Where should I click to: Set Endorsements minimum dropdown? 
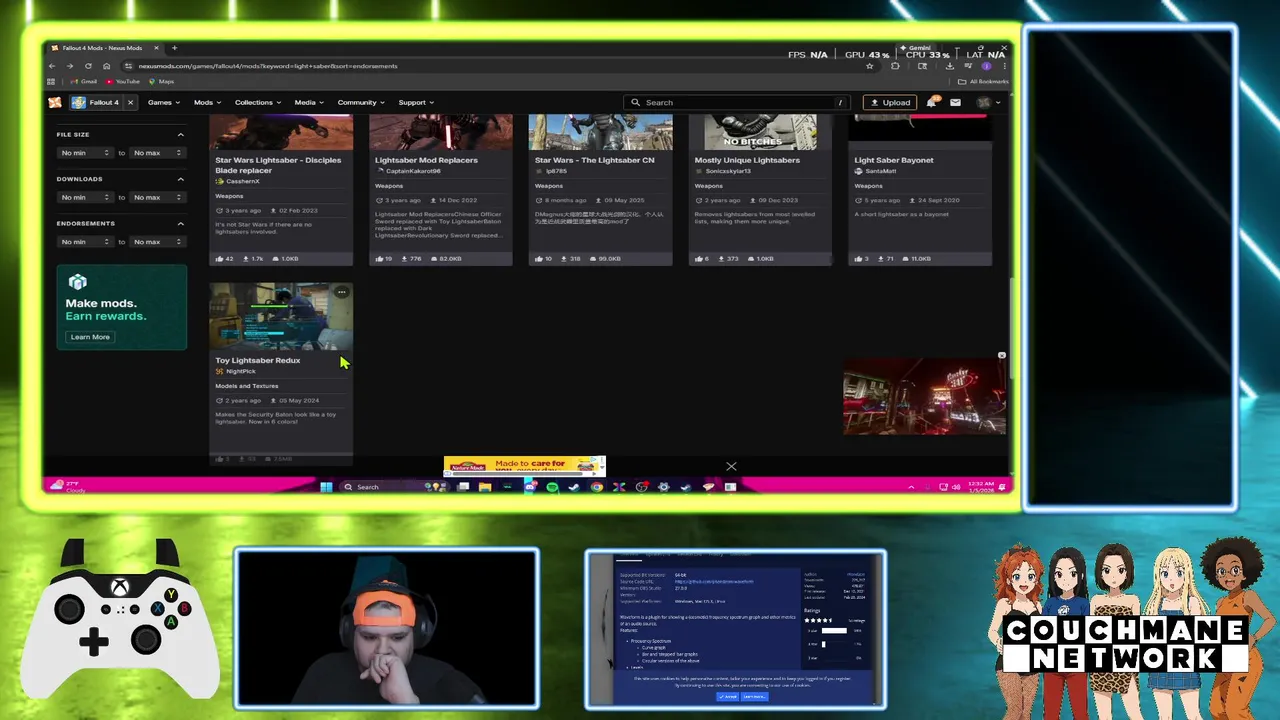point(85,241)
